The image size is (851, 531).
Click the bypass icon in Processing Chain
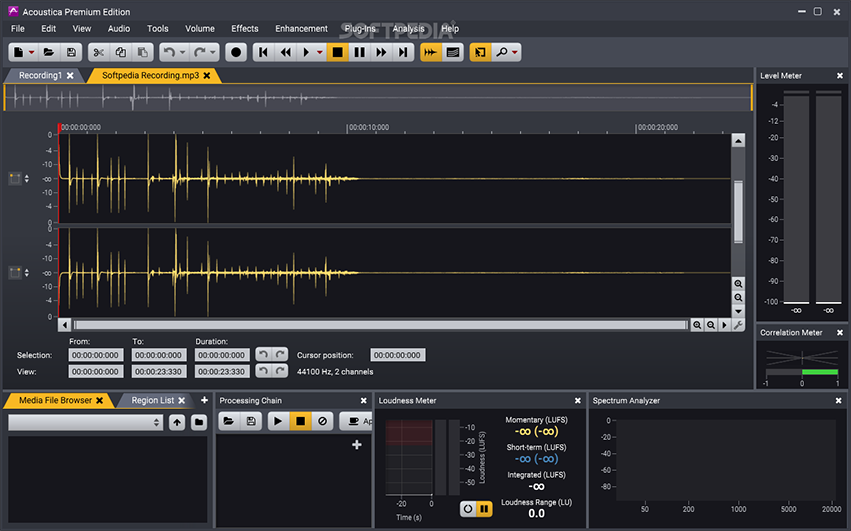click(x=322, y=422)
